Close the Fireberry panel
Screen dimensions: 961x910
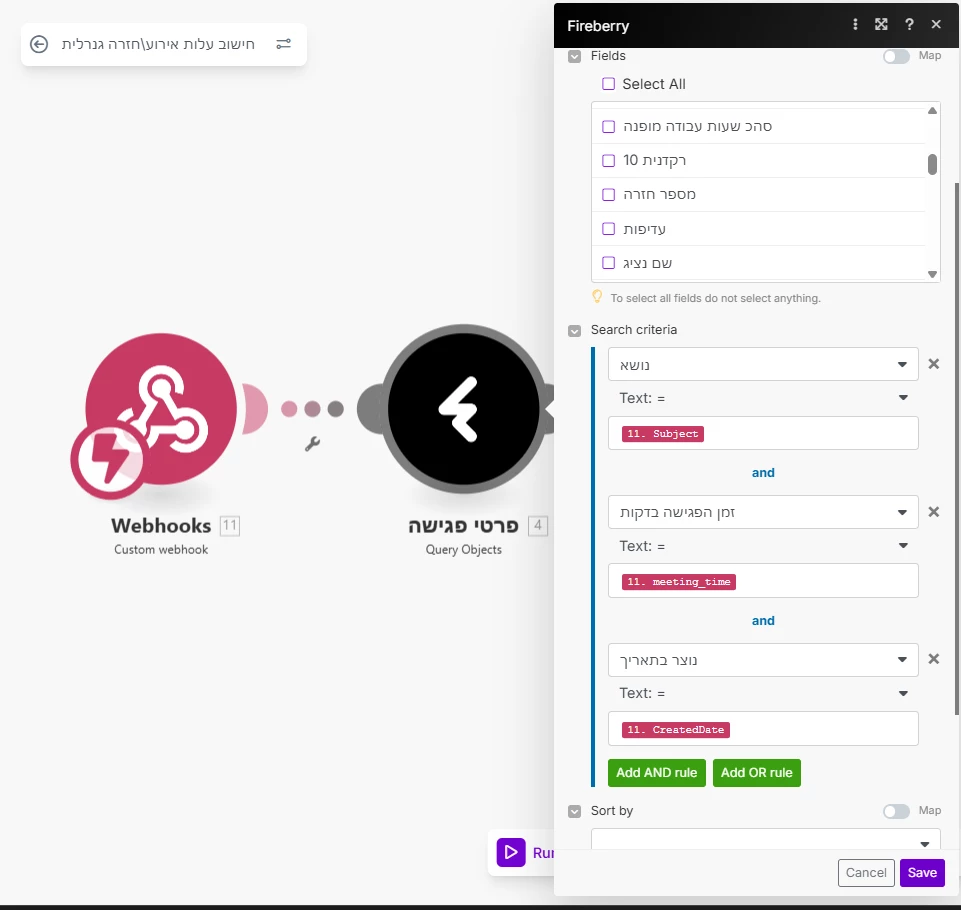pyautogui.click(x=936, y=25)
